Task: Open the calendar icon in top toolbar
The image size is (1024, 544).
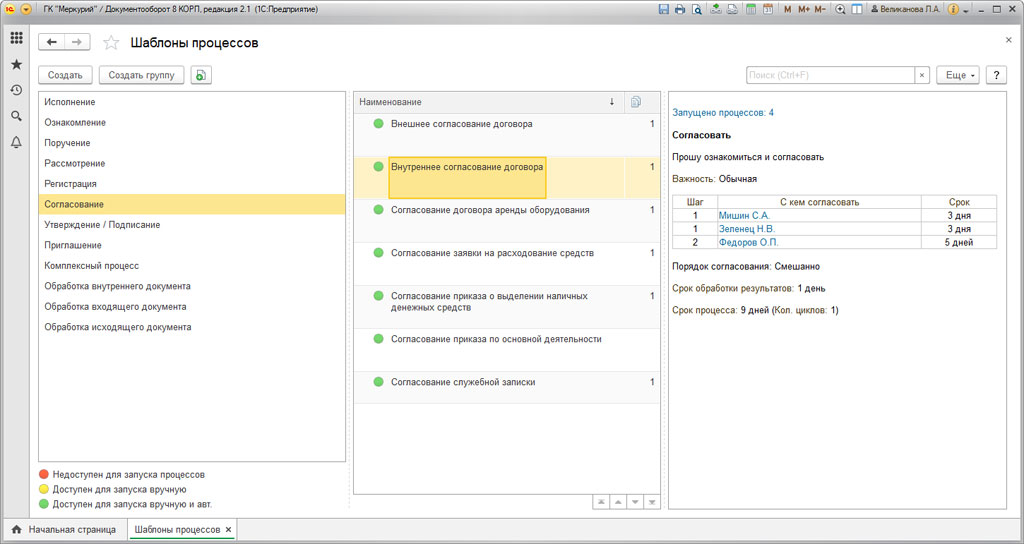Action: tap(768, 9)
